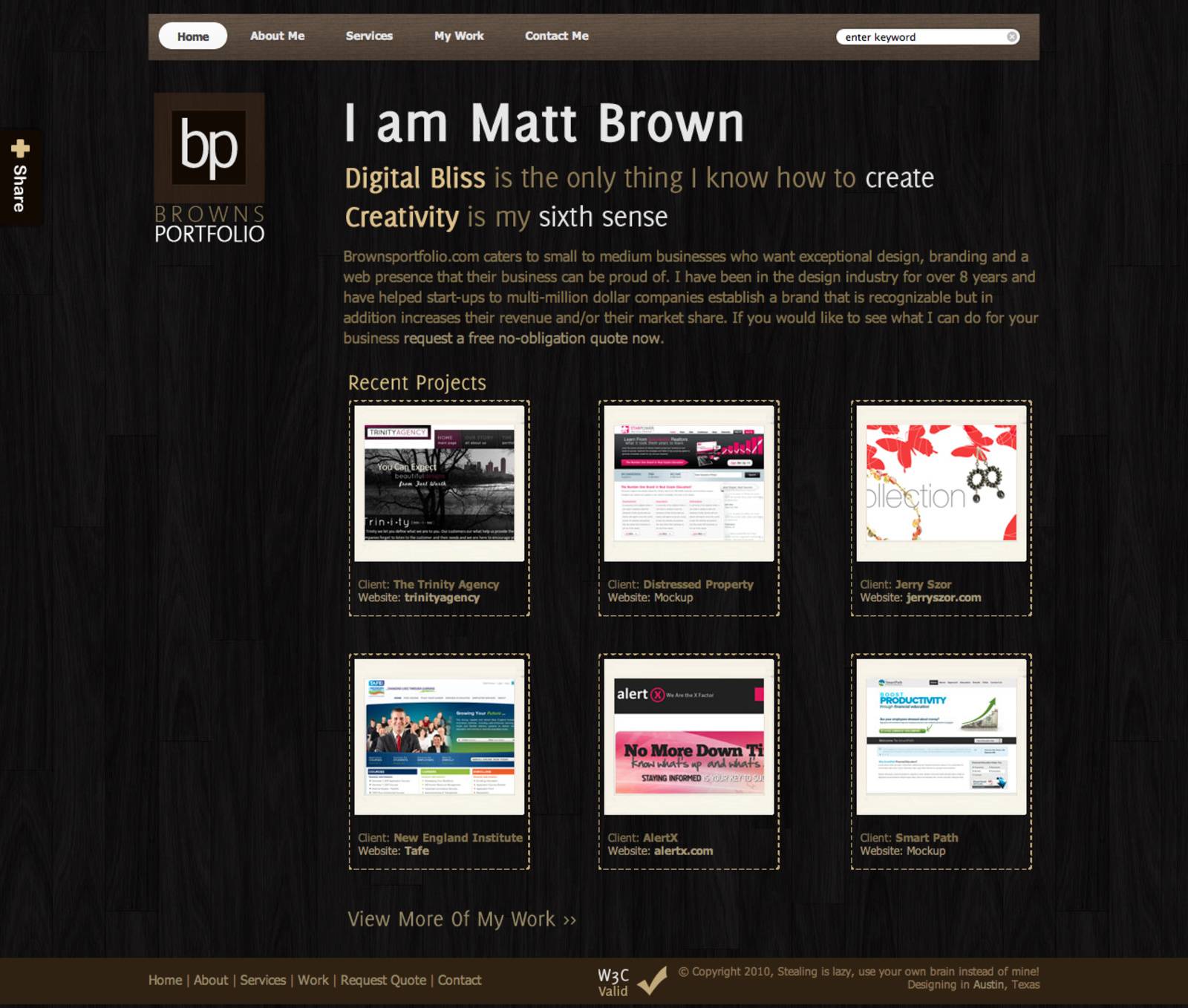Open the About Me page
The width and height of the screenshot is (1188, 1008).
pyautogui.click(x=278, y=36)
